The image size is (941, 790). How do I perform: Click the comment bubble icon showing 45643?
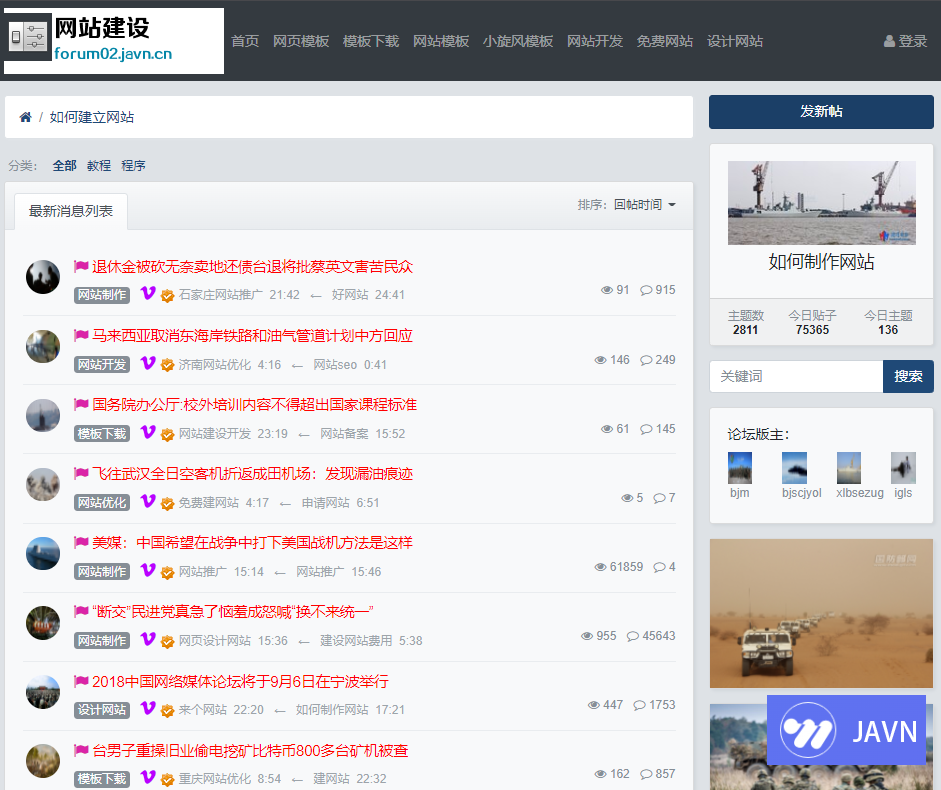(x=633, y=636)
